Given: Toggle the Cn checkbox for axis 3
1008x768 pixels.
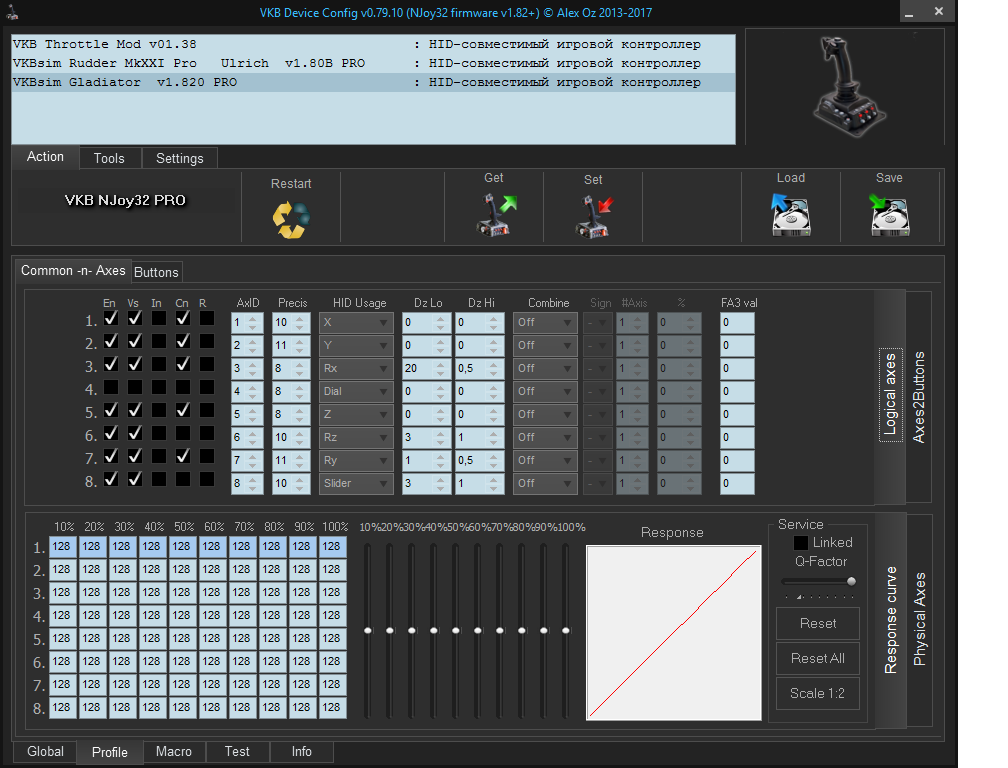Looking at the screenshot, I should [x=183, y=364].
